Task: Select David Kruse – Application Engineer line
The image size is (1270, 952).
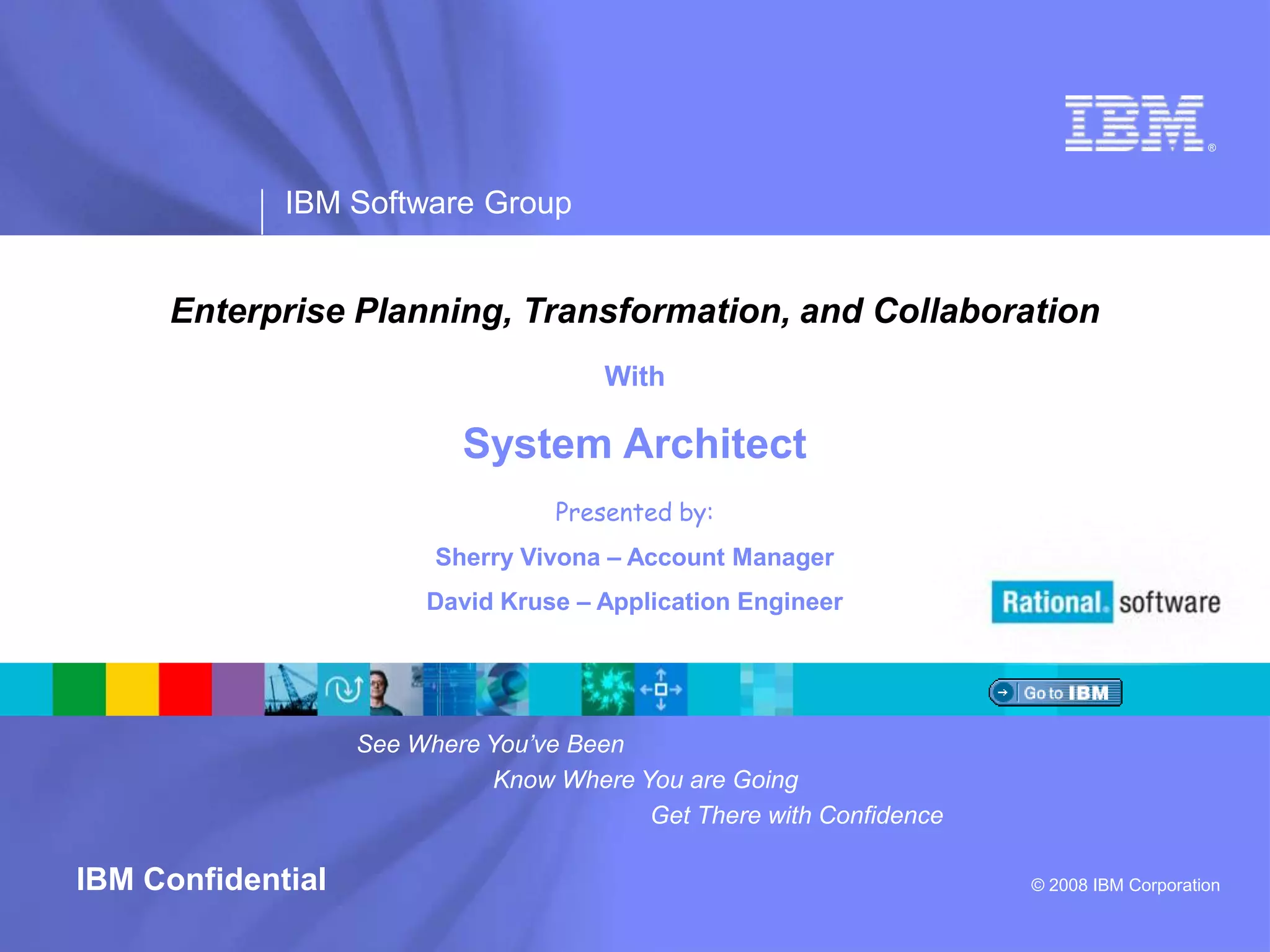Action: point(634,602)
